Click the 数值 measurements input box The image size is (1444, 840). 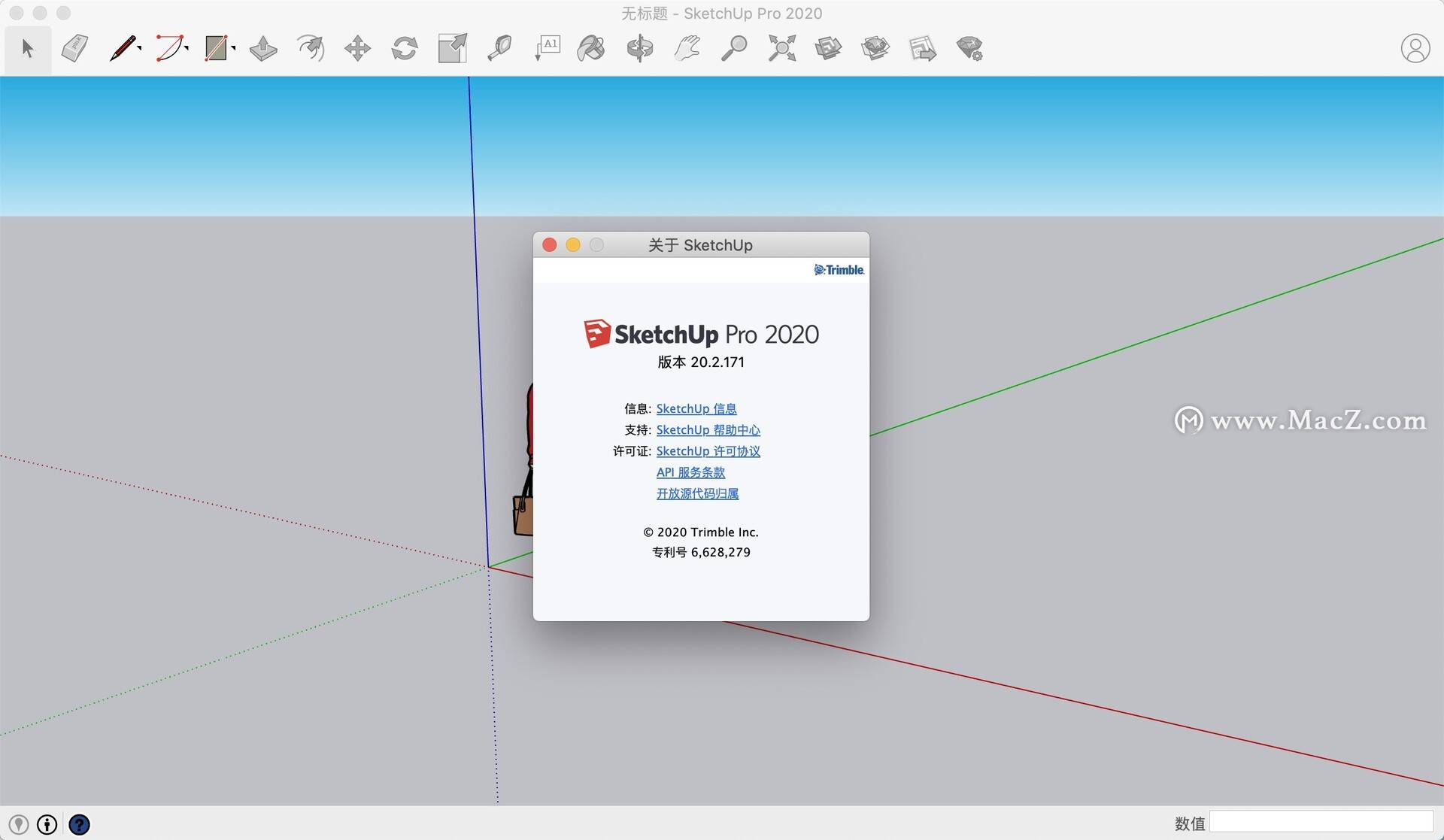[1321, 823]
